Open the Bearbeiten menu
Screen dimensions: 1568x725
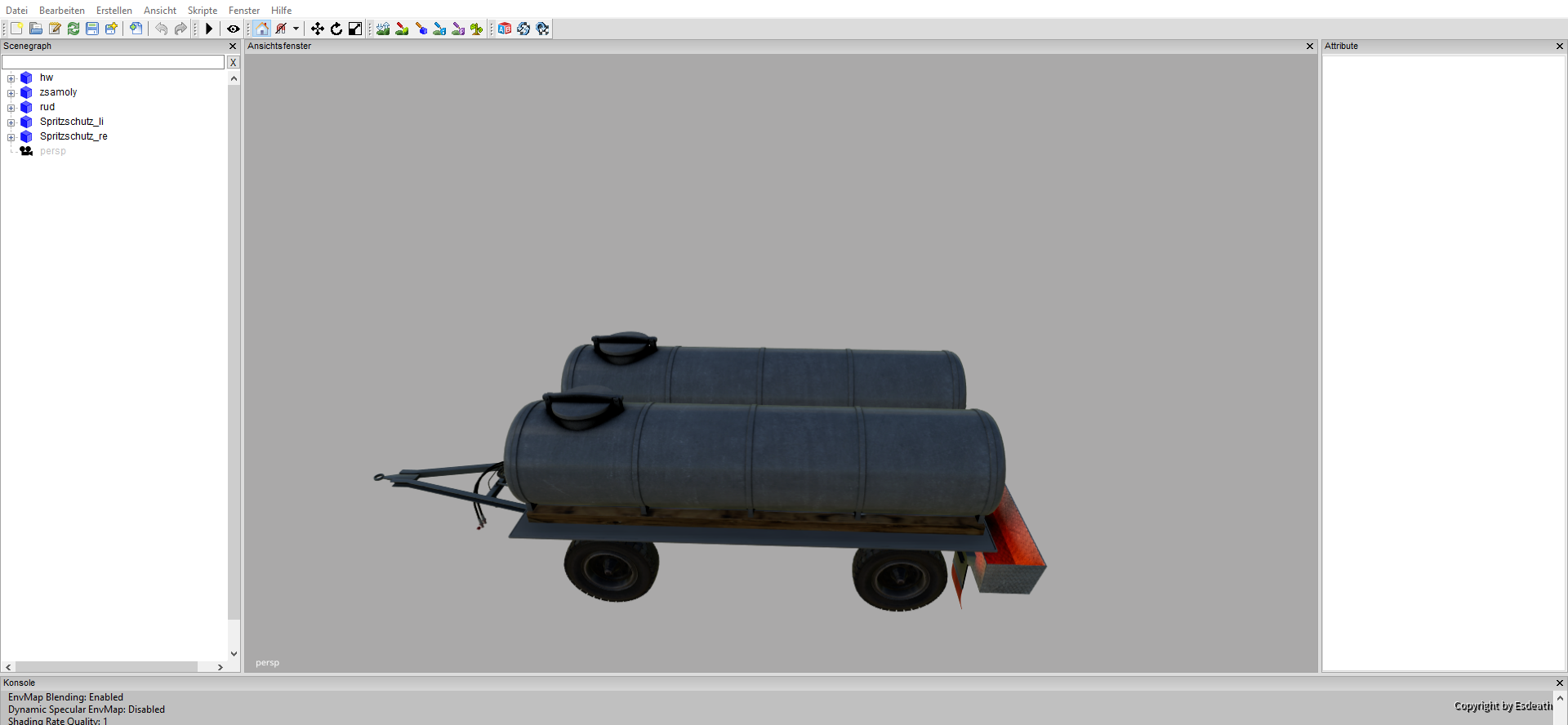point(62,11)
